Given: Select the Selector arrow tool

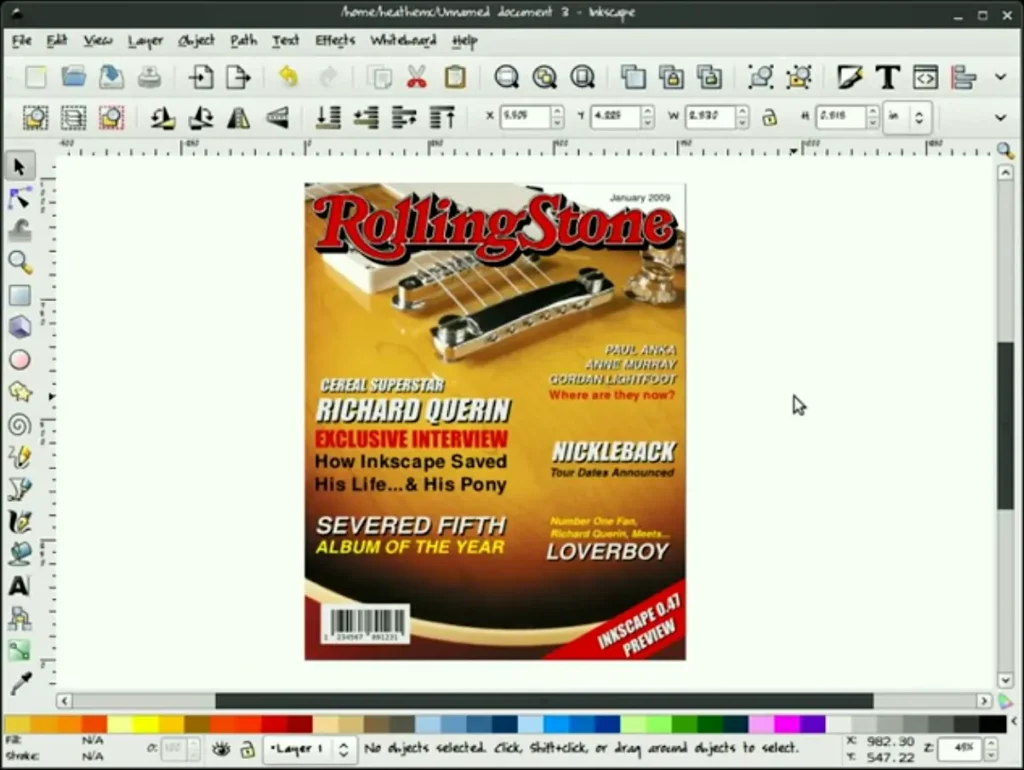Looking at the screenshot, I should click(19, 167).
